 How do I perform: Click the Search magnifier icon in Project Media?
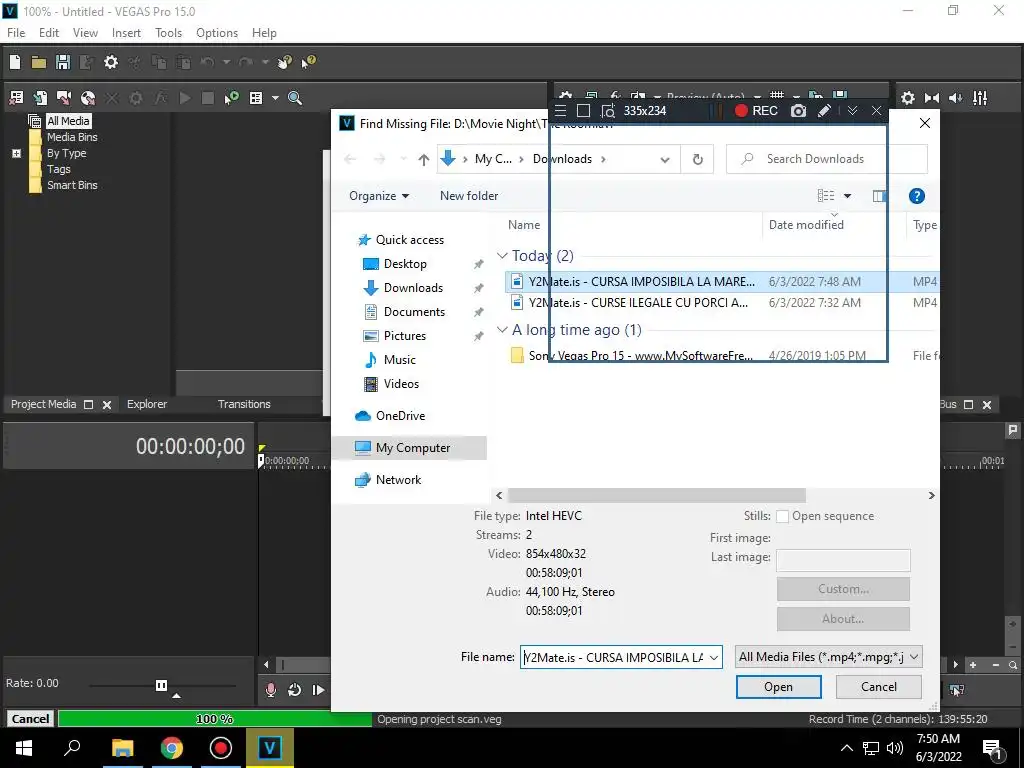[295, 98]
